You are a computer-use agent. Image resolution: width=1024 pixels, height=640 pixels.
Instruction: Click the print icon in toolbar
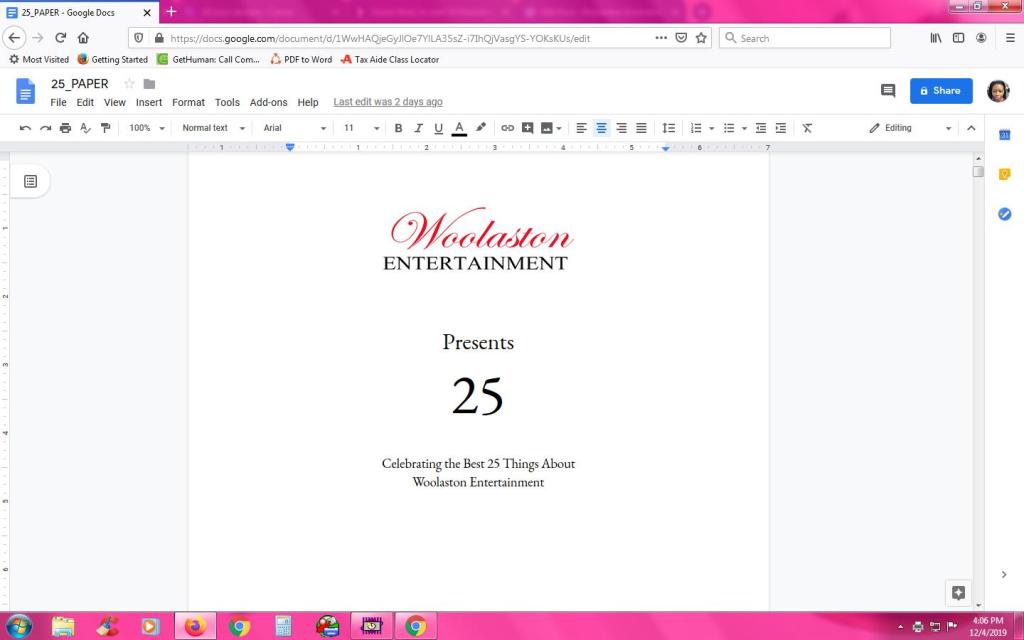coord(65,128)
